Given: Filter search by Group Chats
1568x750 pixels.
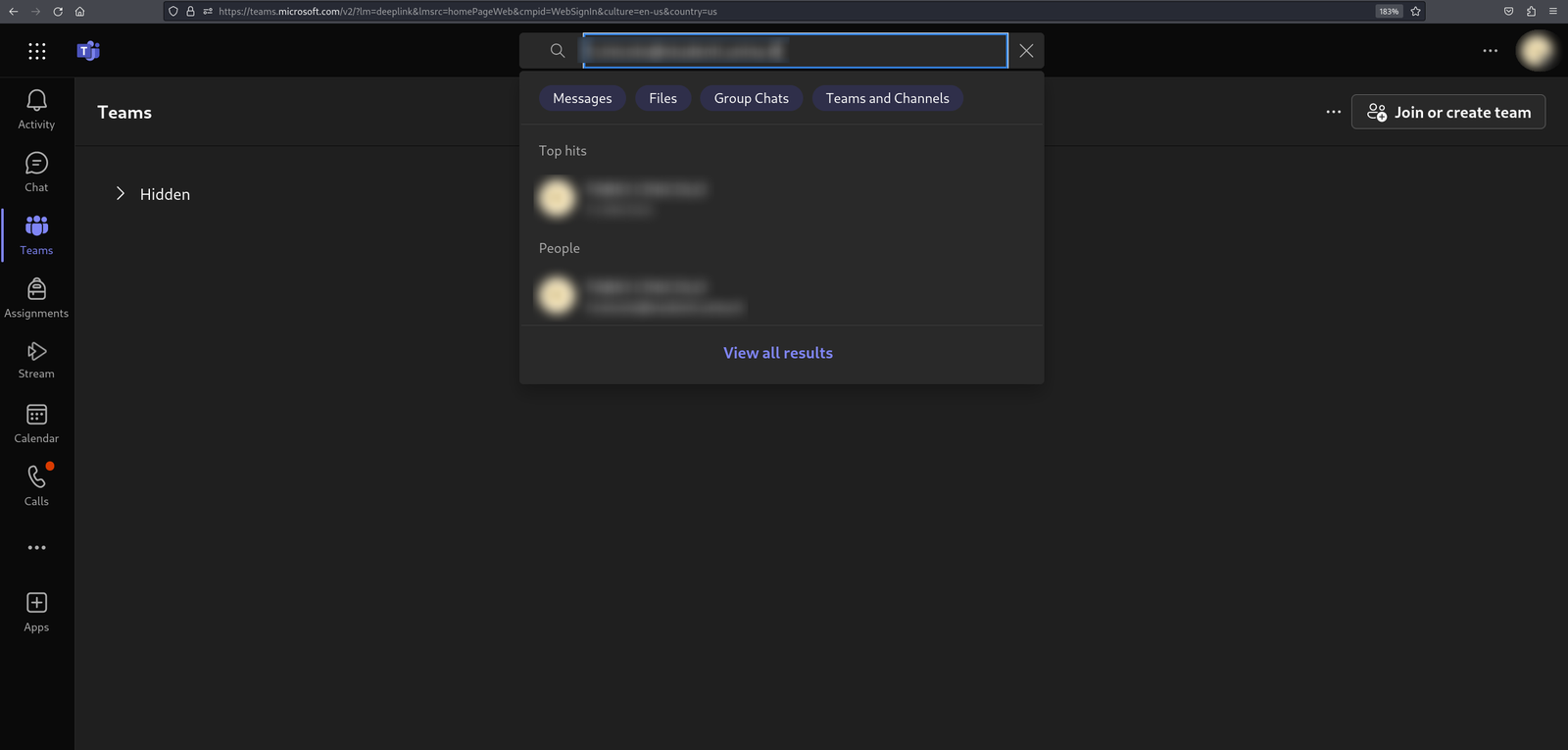Looking at the screenshot, I should (x=752, y=98).
